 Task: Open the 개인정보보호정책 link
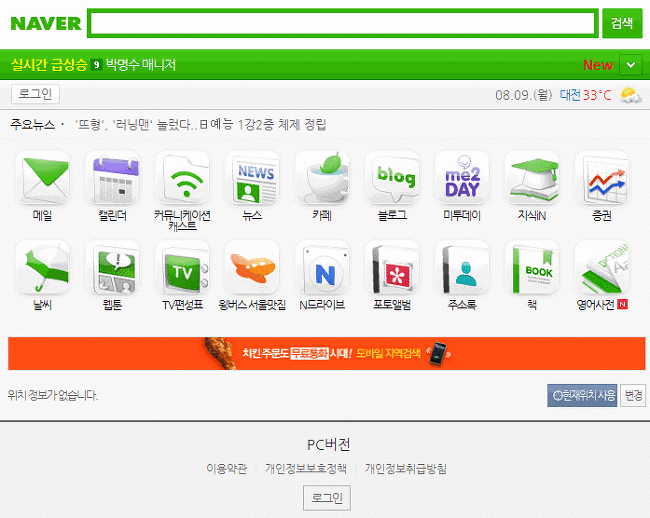(306, 469)
